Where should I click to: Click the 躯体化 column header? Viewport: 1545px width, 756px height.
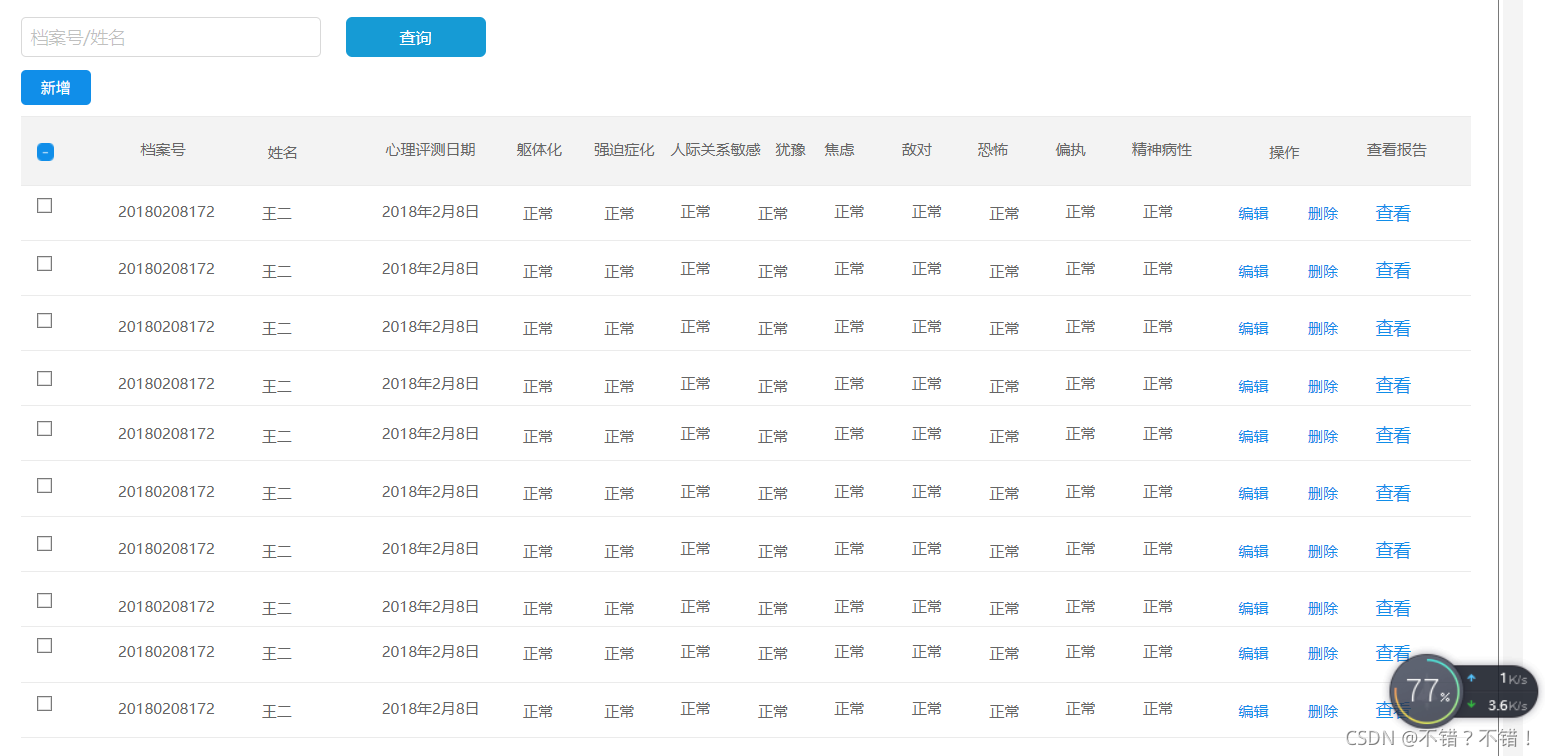coord(540,150)
